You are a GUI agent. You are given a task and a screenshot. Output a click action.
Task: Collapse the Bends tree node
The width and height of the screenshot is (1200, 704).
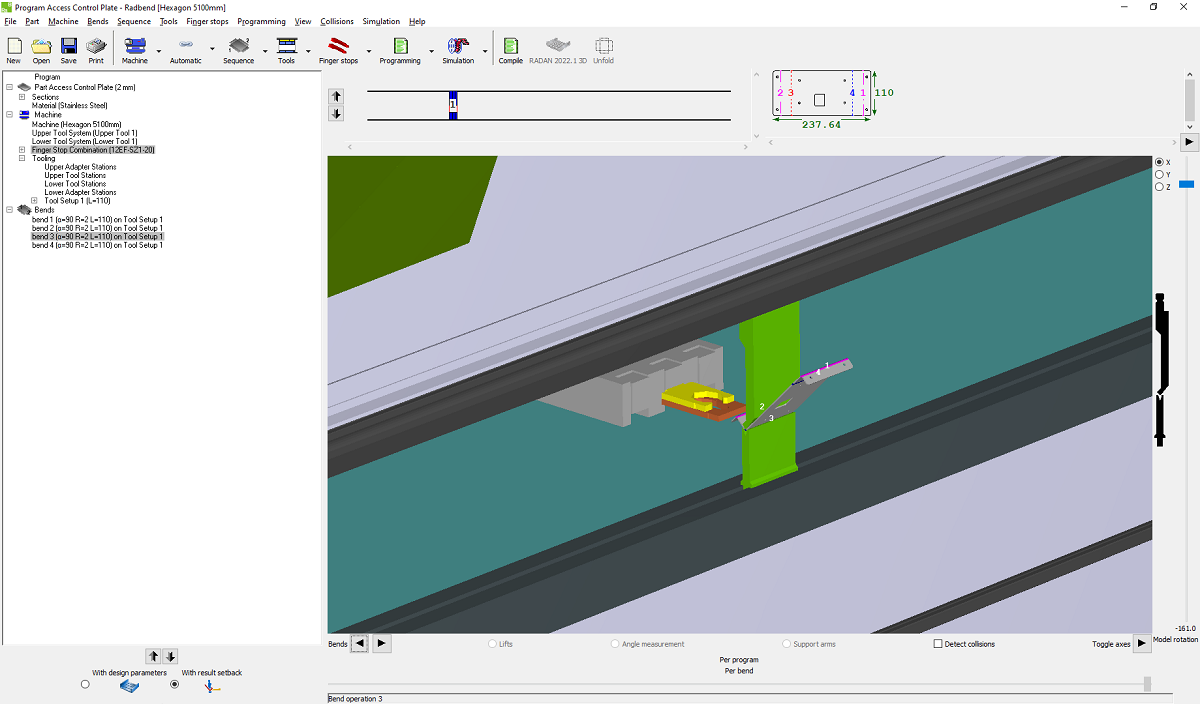[9, 210]
